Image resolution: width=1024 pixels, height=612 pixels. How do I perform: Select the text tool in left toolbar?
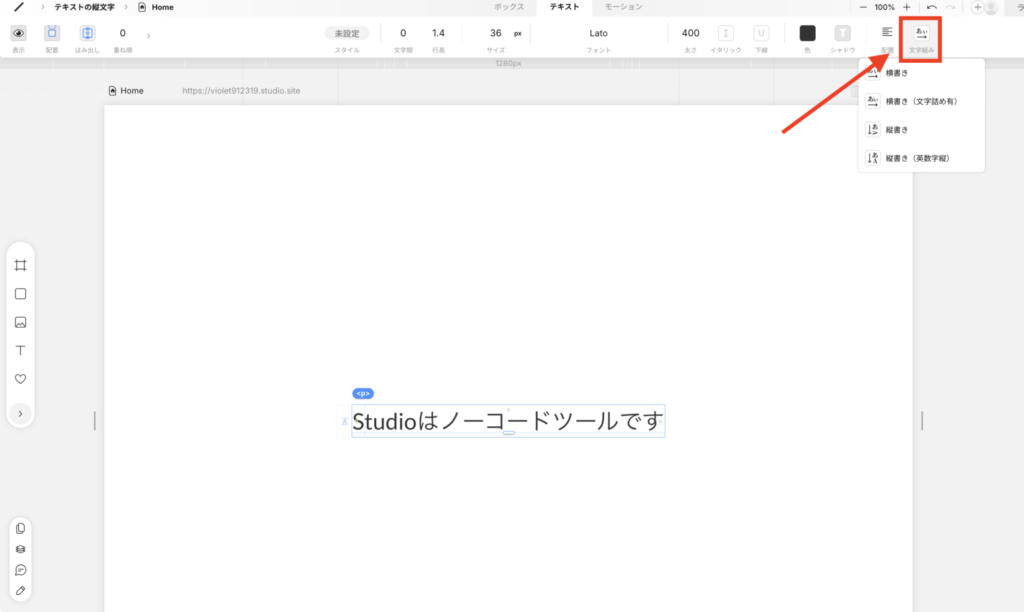click(20, 351)
